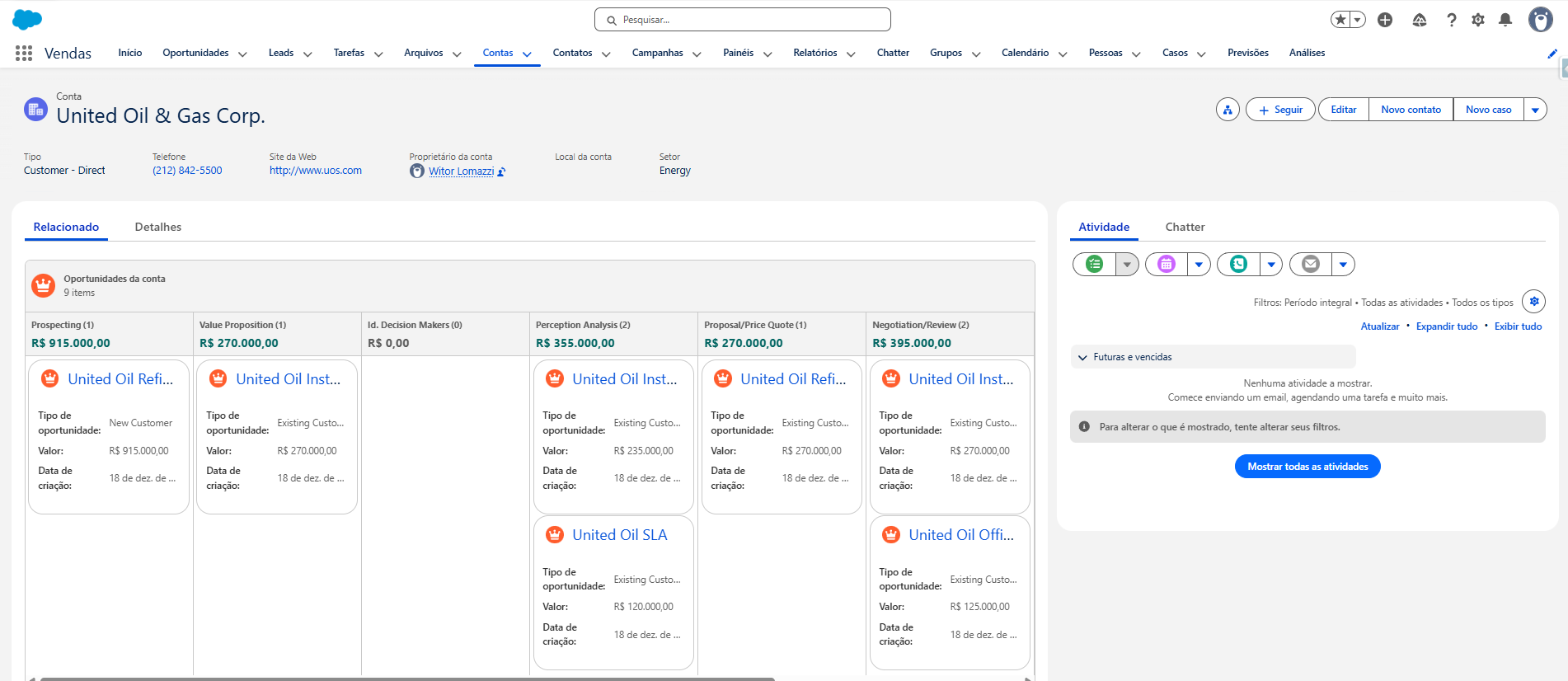This screenshot has width=1568, height=681.
Task: Click the R$ 915.000,00 Valor on Prospecting card
Action: [138, 451]
